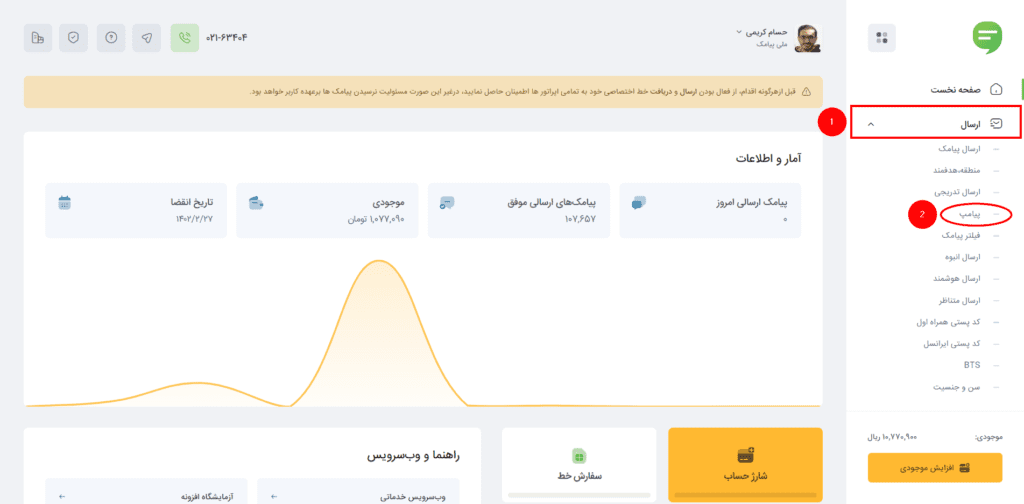Click the user avatar photo
This screenshot has width=1024, height=504.
pos(808,39)
